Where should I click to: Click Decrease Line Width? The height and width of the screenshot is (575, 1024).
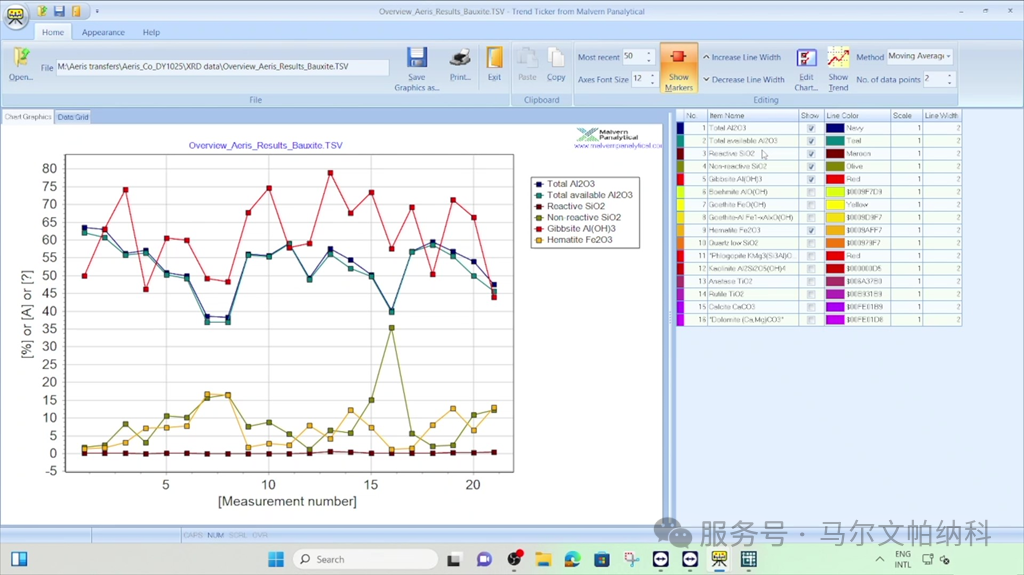747,80
